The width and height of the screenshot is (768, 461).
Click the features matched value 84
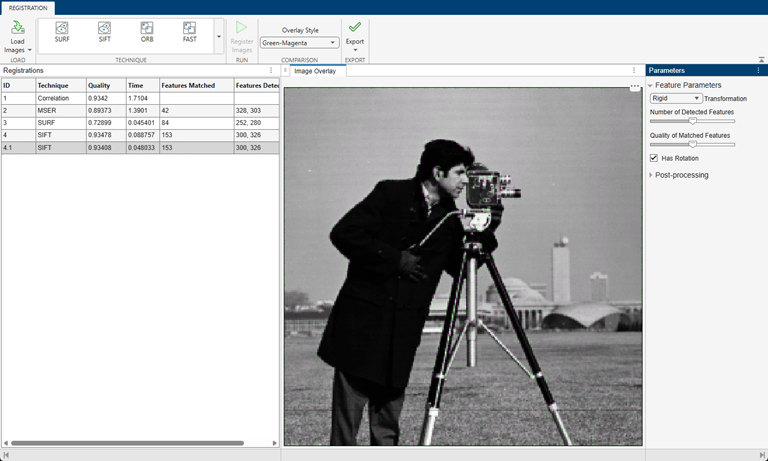tap(165, 123)
